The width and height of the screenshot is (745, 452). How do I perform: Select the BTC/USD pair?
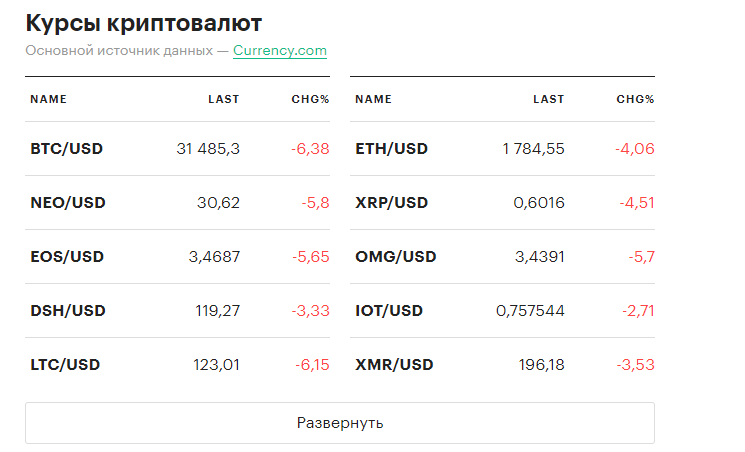tap(66, 149)
